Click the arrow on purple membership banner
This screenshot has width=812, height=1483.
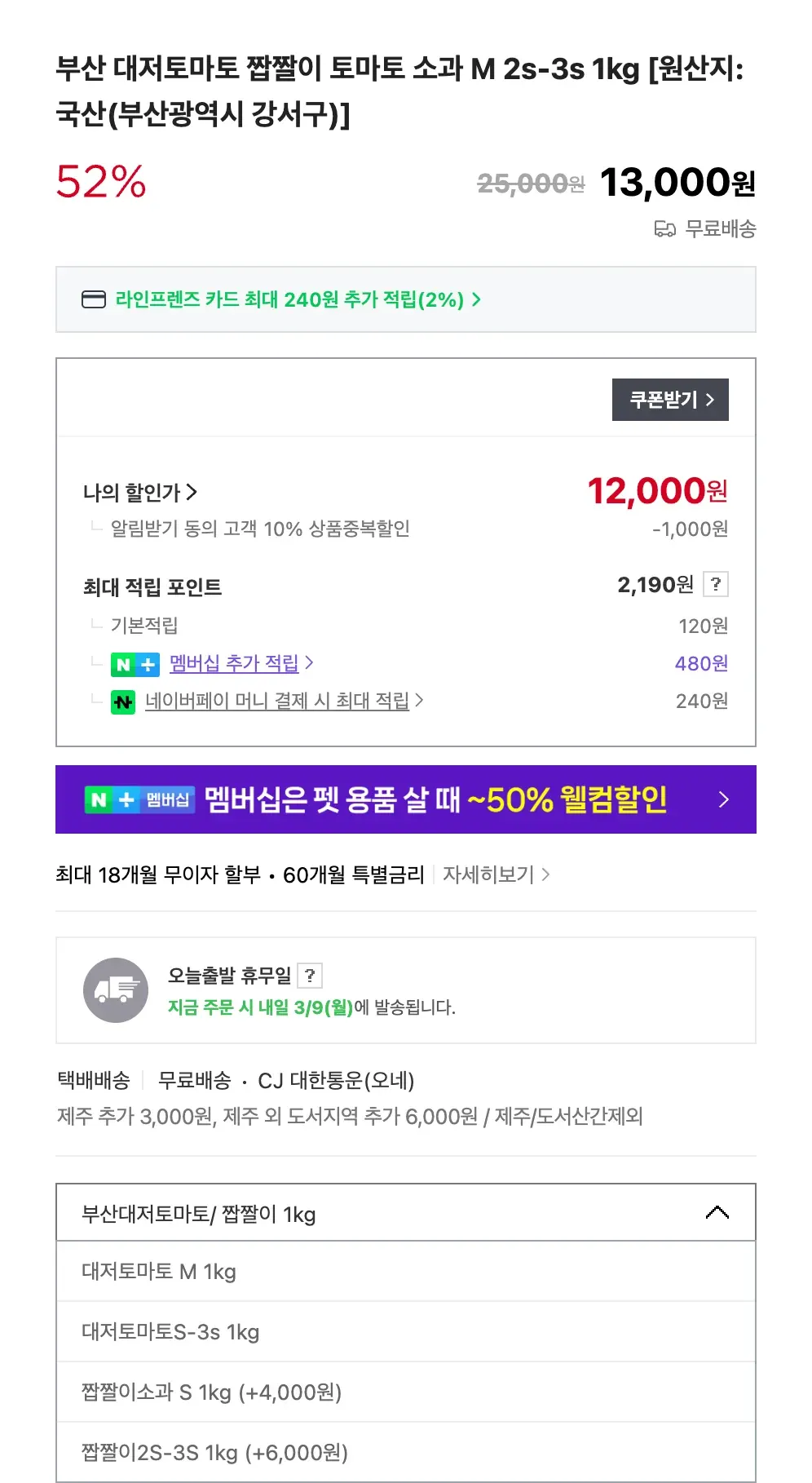[723, 799]
